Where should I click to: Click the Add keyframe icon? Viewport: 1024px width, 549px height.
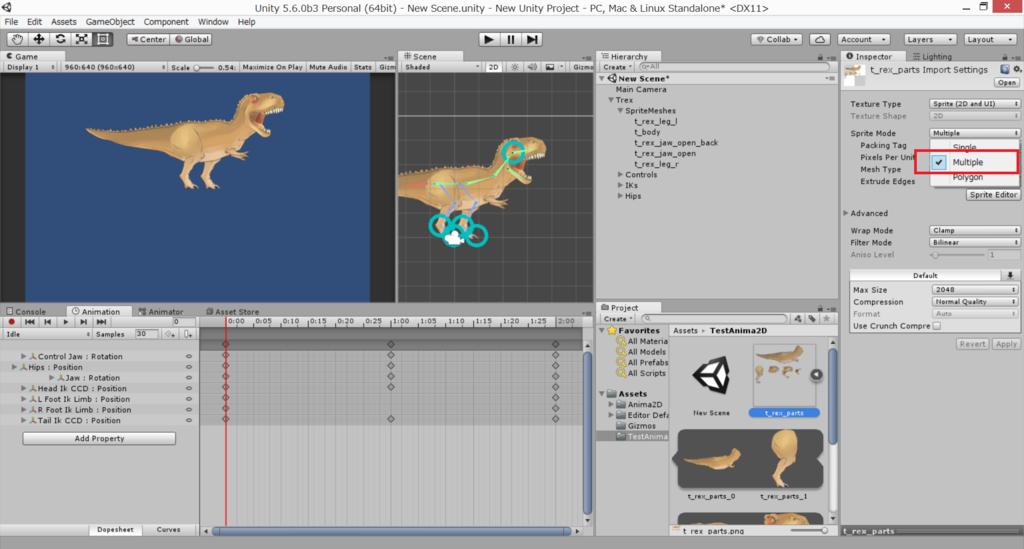(x=170, y=334)
